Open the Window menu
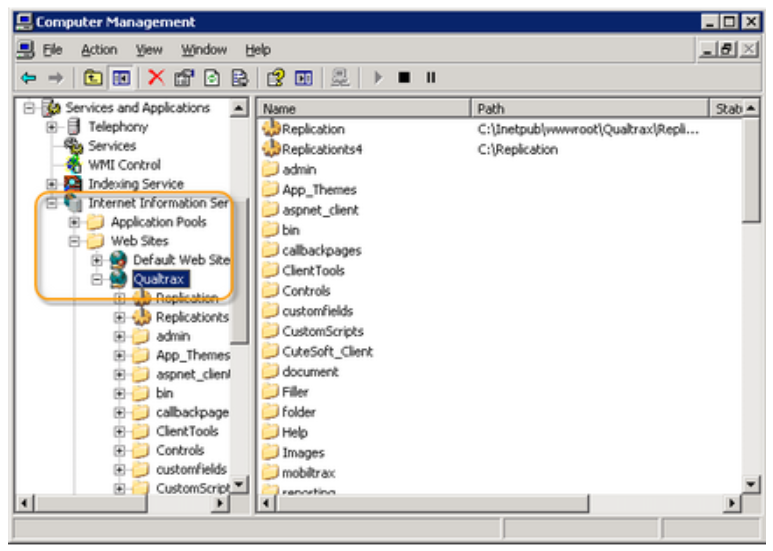 click(x=204, y=50)
